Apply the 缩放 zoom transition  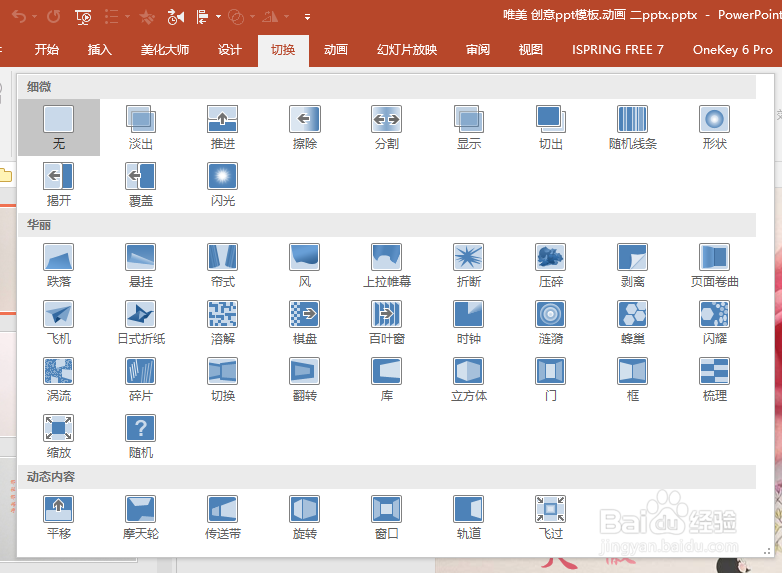coord(59,436)
